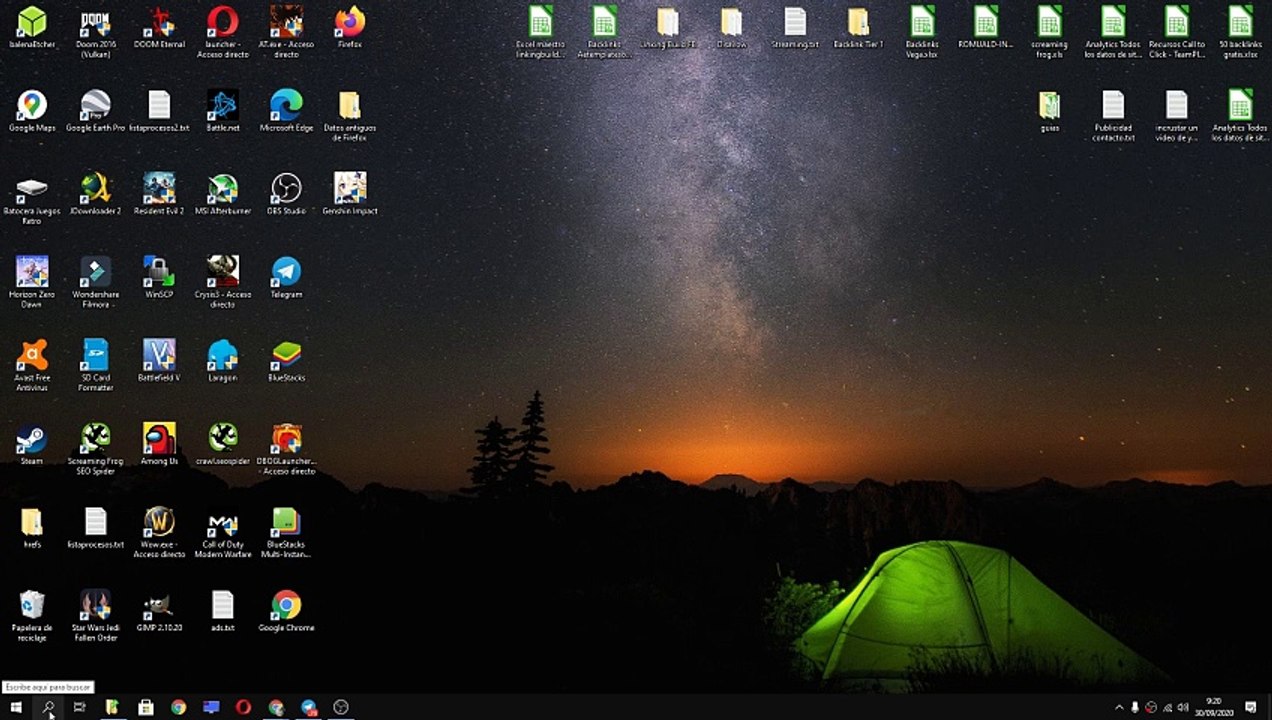Select the Google Earth Pro shortcut
The width and height of the screenshot is (1272, 720).
point(95,111)
